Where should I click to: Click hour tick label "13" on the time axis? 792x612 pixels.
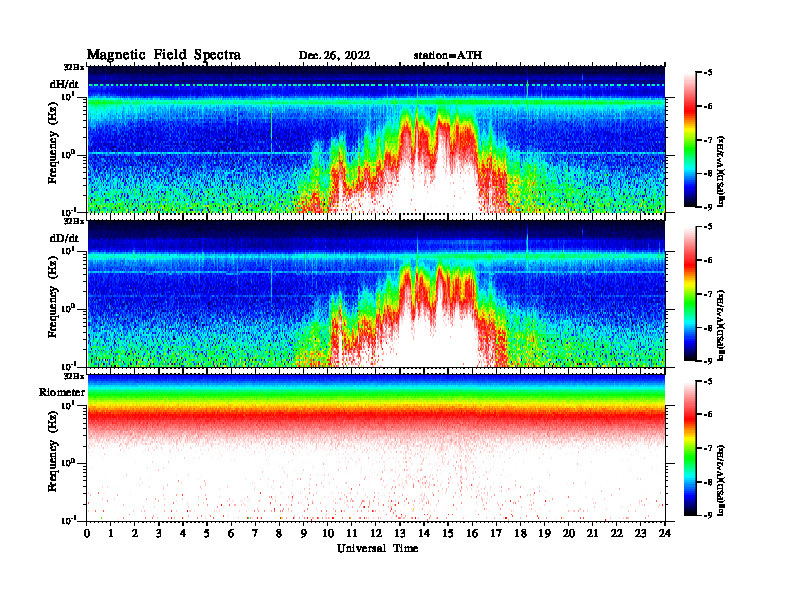(400, 534)
